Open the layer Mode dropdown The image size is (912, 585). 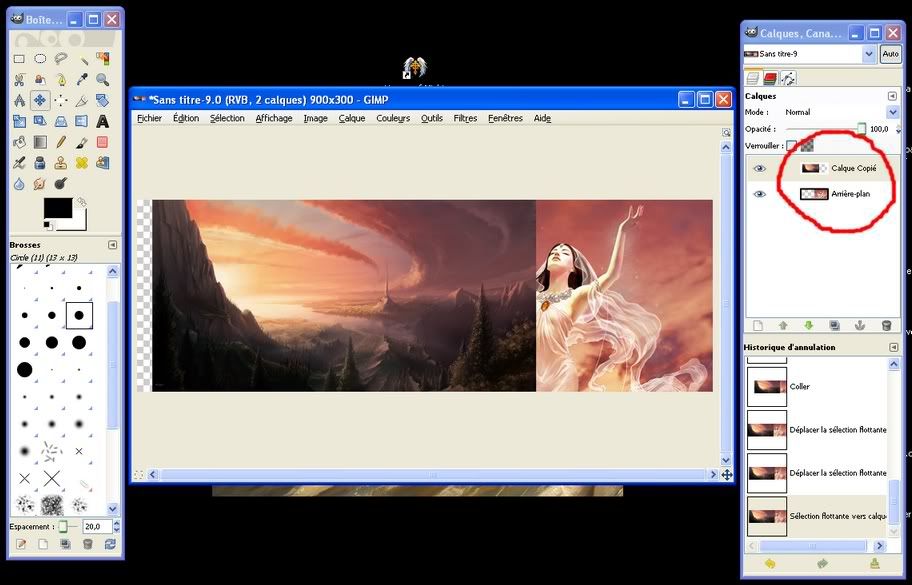click(x=893, y=112)
